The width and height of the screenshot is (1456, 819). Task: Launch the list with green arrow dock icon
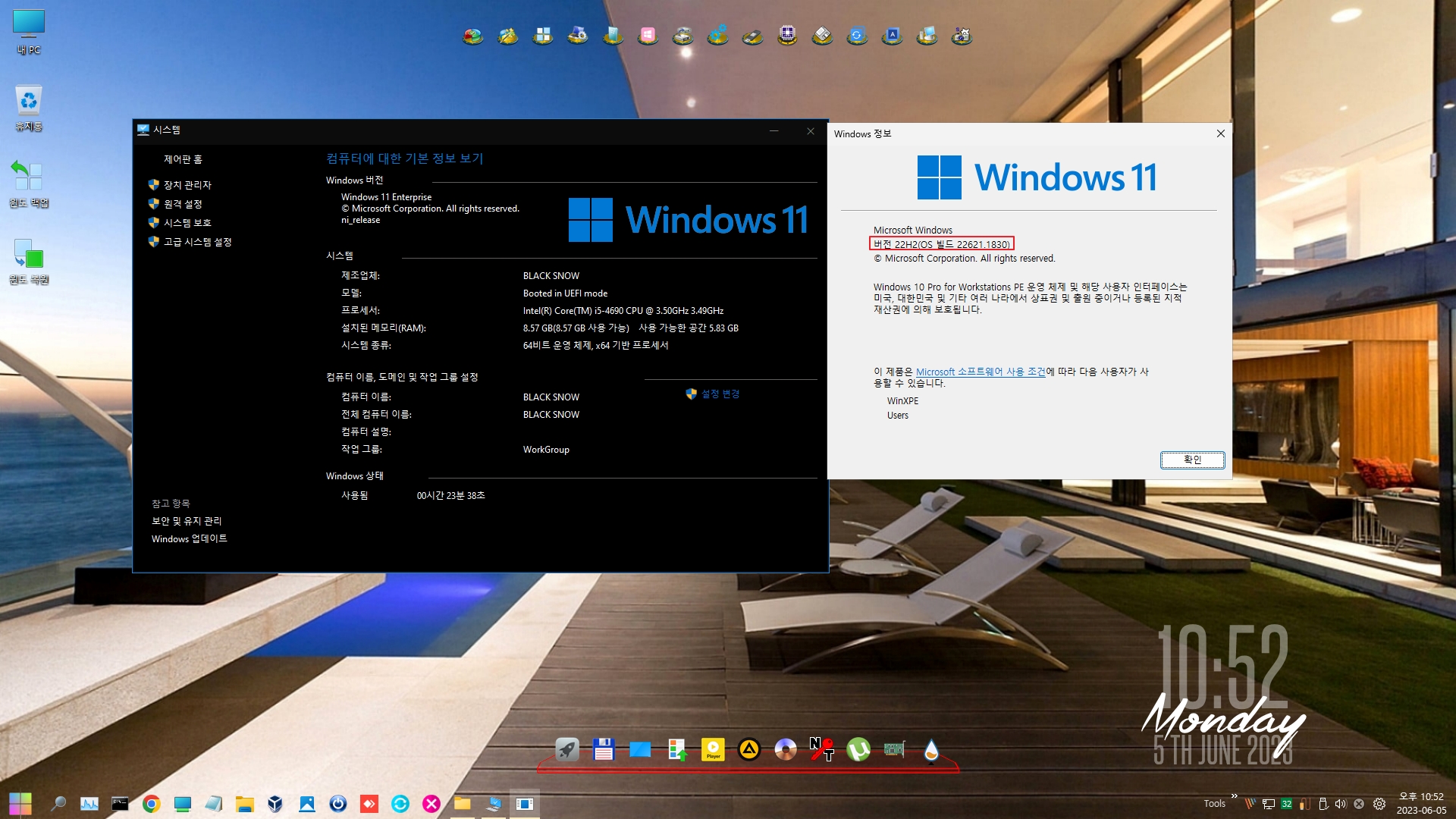[676, 750]
